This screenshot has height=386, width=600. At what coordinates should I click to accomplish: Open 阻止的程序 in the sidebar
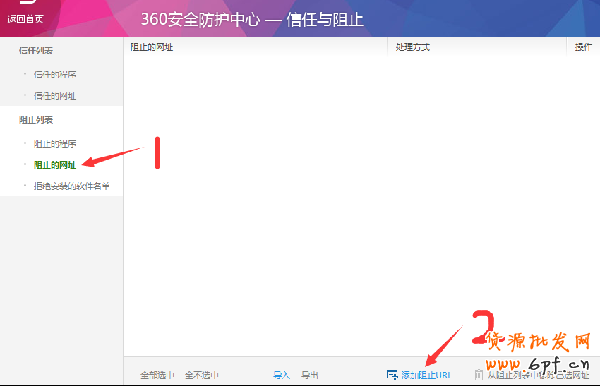[55, 144]
